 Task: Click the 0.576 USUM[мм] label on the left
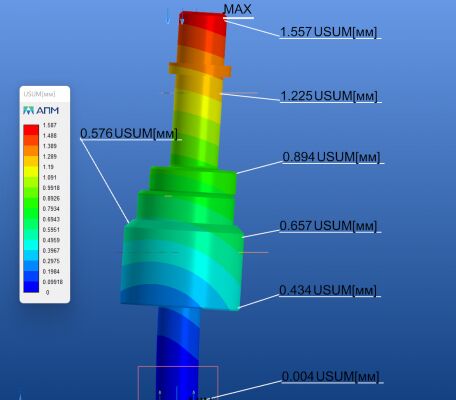coord(129,133)
